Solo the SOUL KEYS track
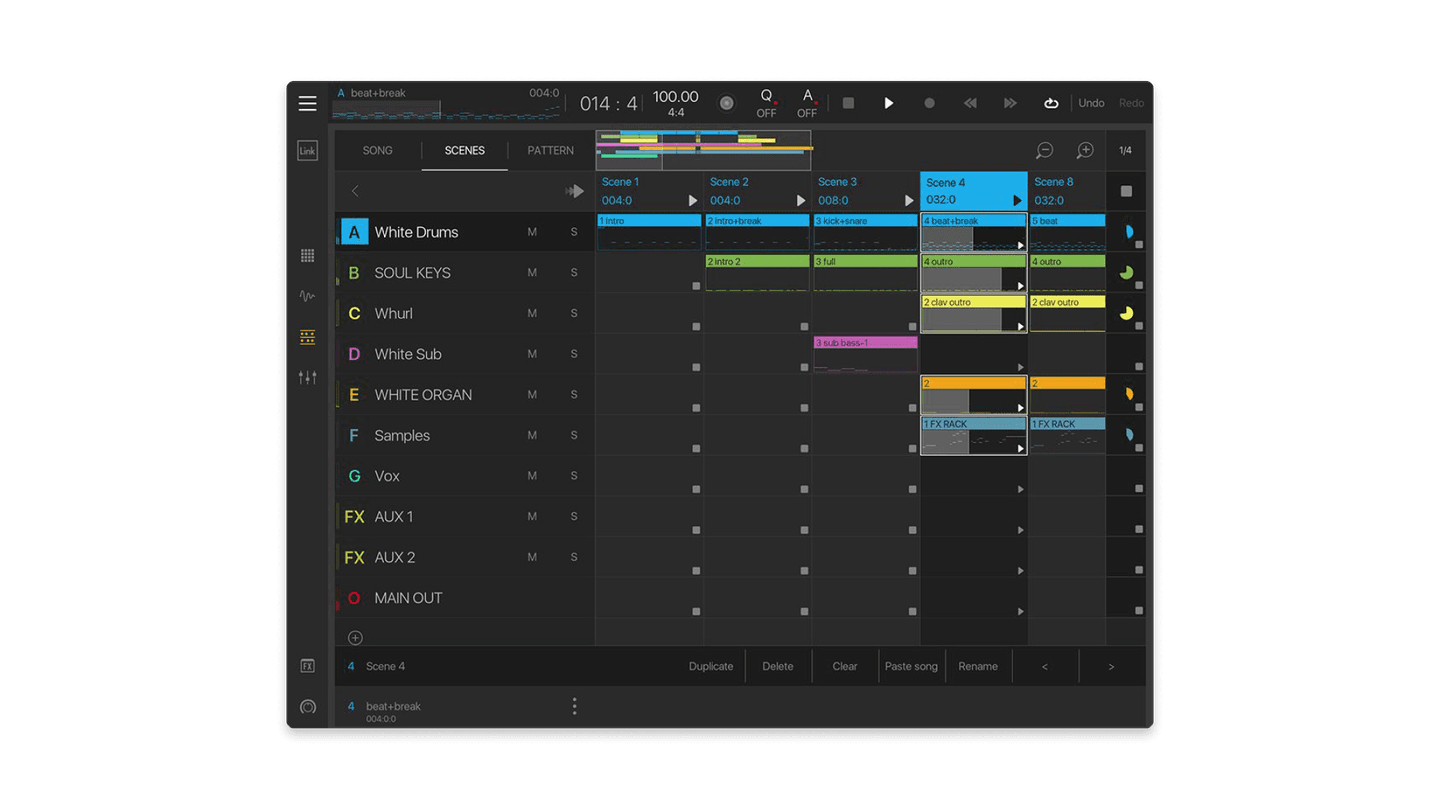1440x810 pixels. click(573, 272)
